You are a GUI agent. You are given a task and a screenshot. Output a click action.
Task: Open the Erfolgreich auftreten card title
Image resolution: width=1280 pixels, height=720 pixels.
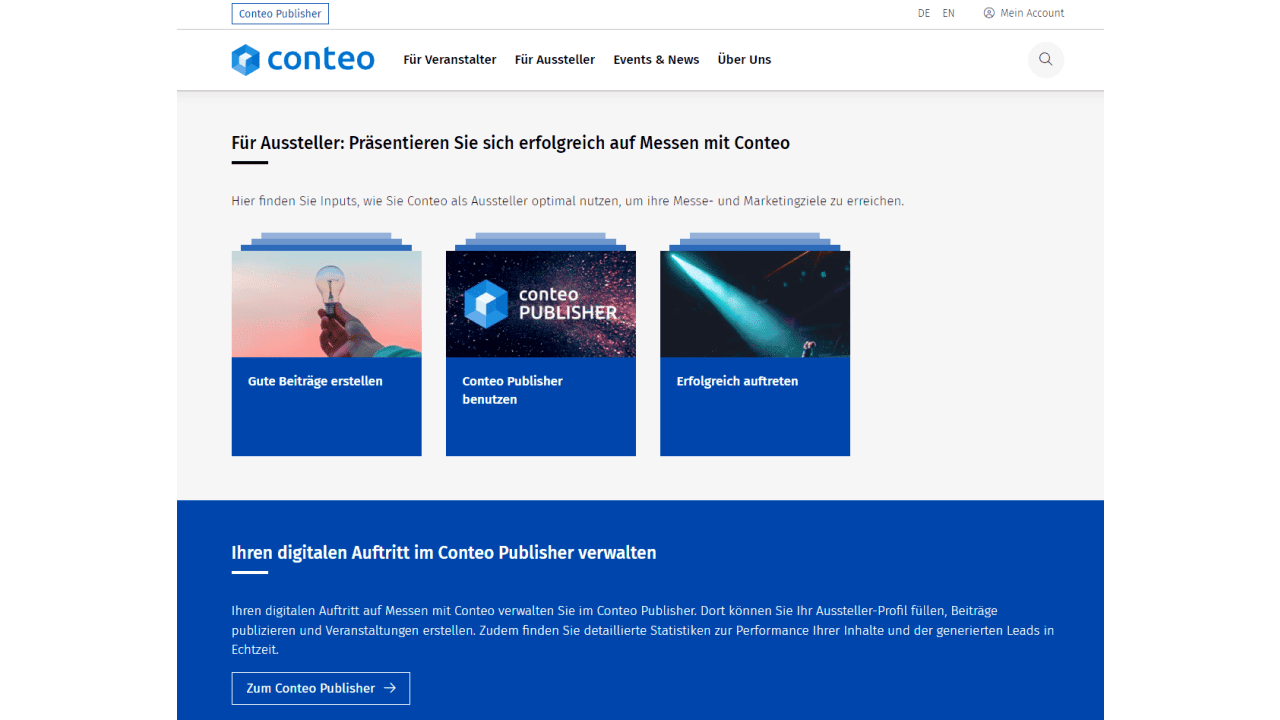[737, 381]
